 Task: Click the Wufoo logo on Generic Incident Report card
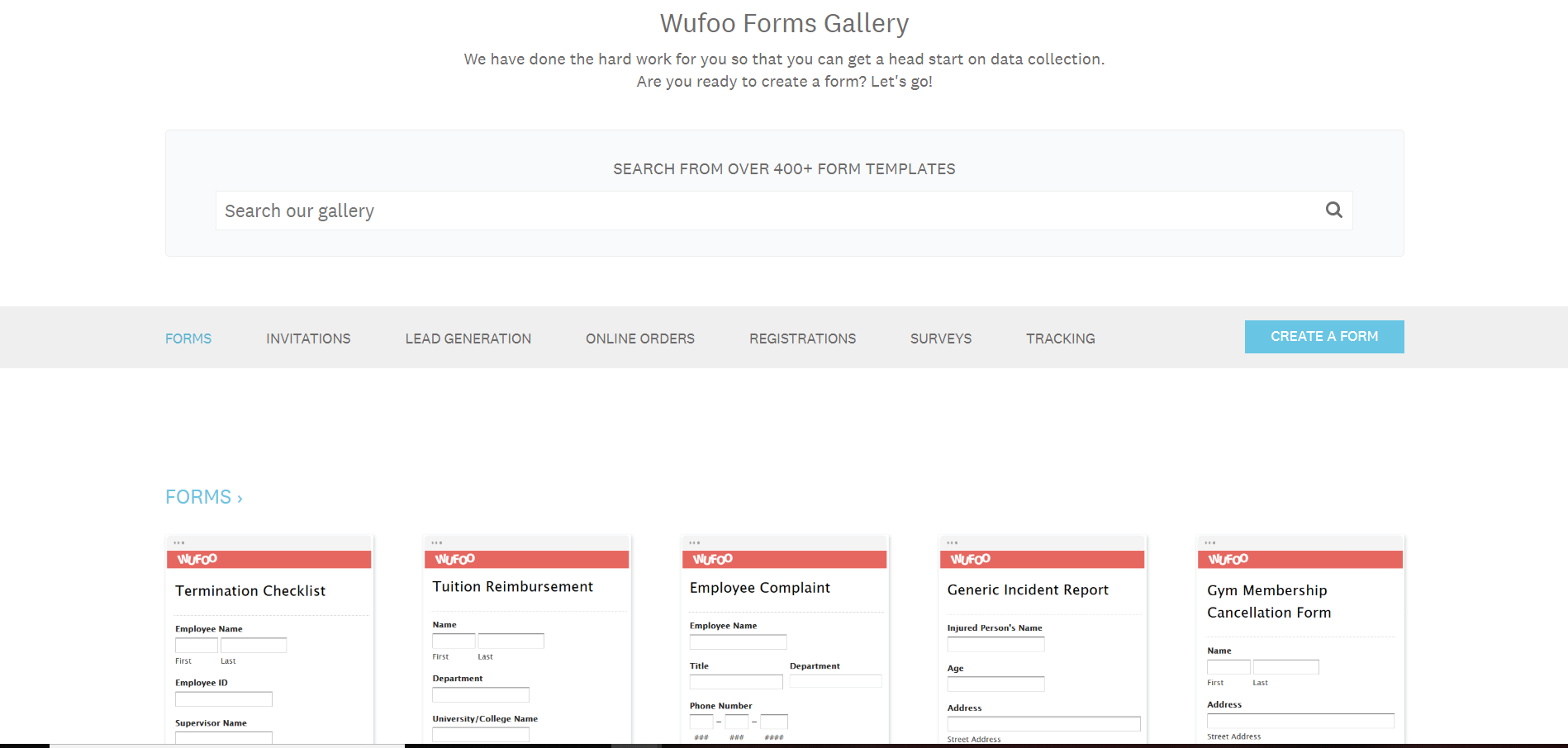971,559
